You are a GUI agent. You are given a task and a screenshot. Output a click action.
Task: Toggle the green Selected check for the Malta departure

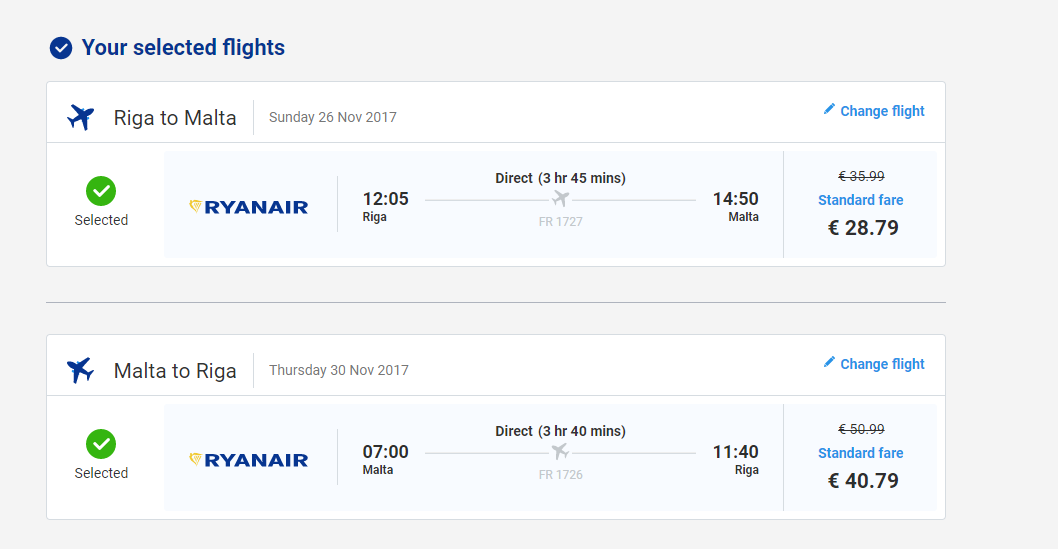(x=101, y=444)
